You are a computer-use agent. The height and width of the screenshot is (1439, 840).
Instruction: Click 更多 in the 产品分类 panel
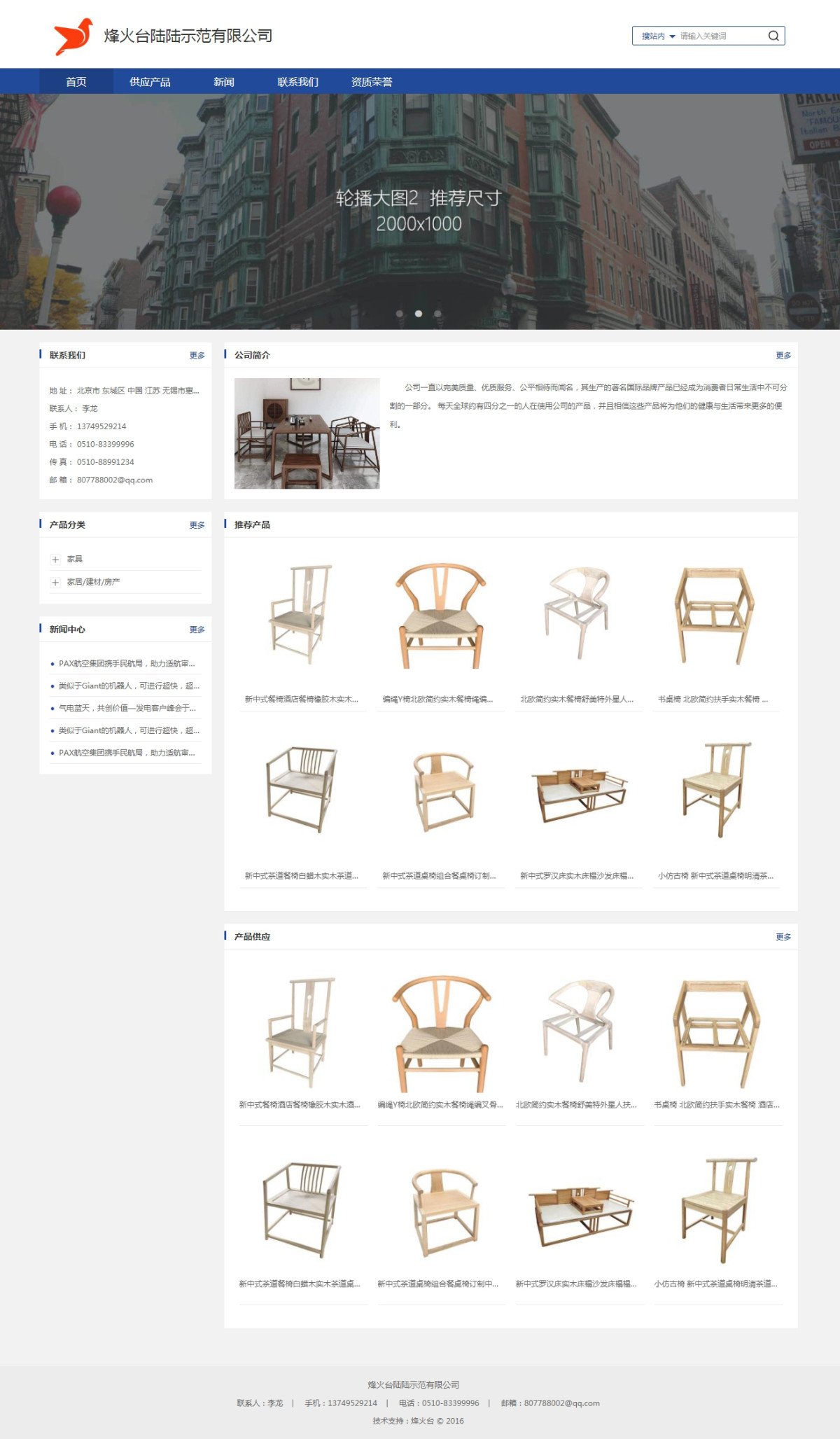[x=197, y=524]
